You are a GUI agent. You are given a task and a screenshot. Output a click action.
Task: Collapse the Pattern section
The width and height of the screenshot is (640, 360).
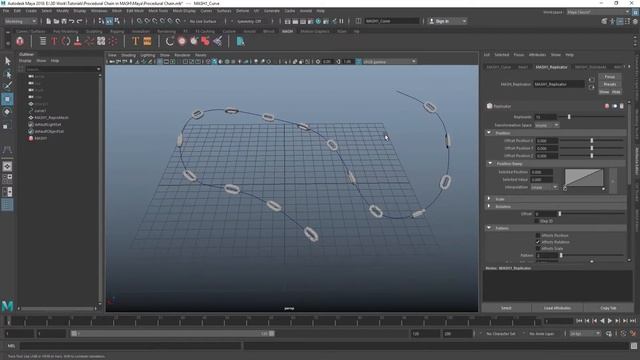tap(489, 228)
